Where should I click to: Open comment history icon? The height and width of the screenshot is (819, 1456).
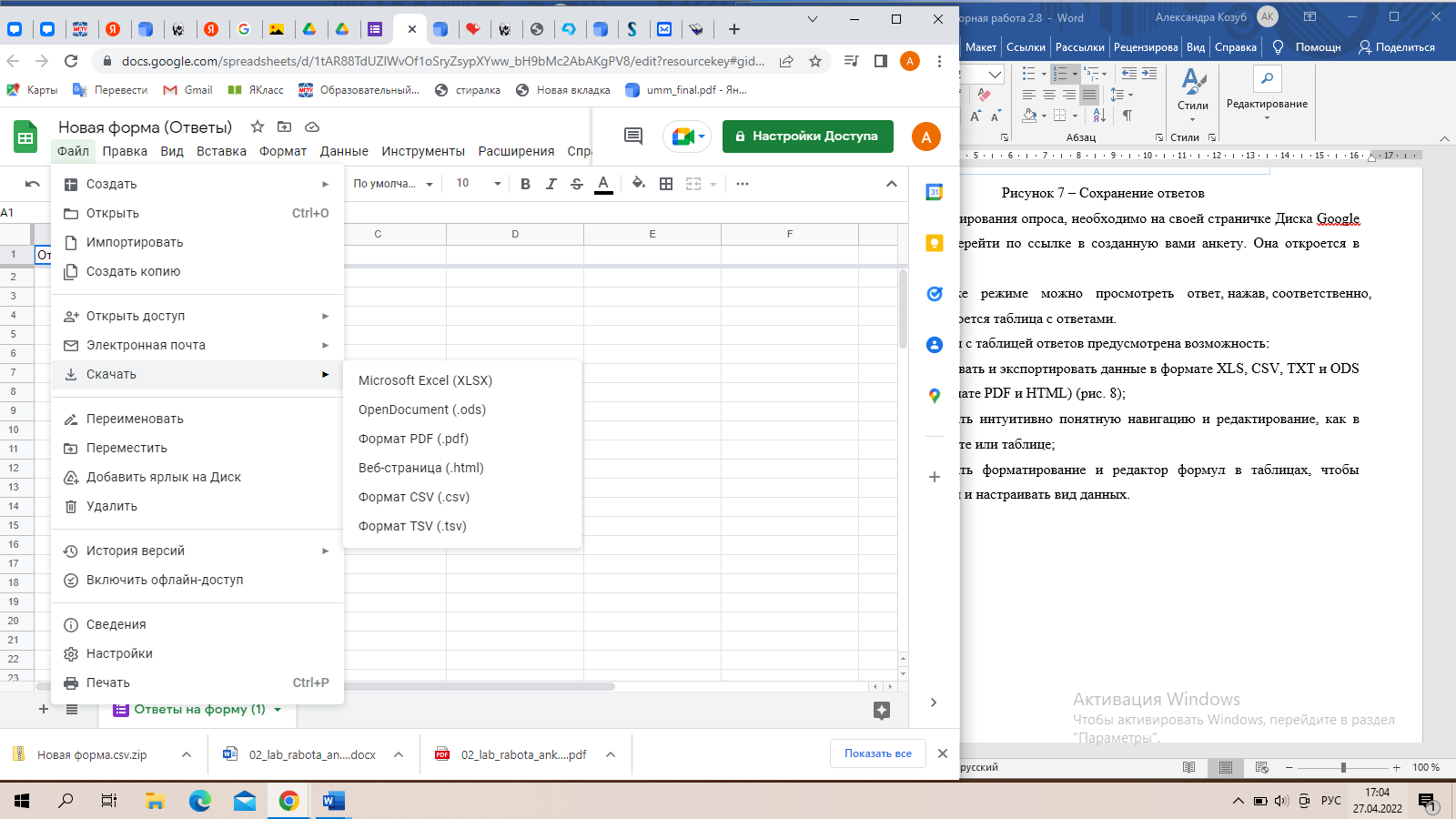coord(633,136)
